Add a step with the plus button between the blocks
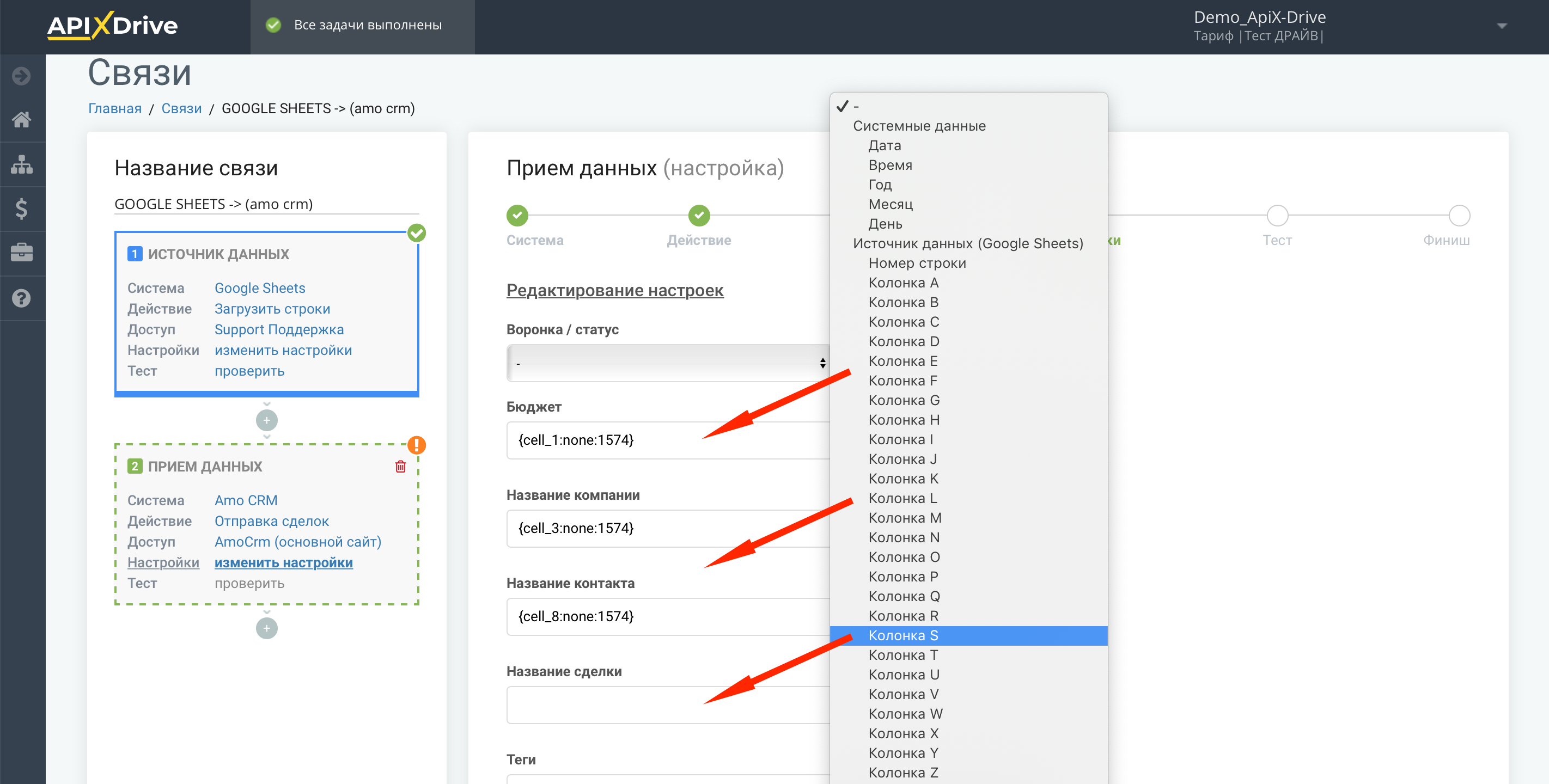1549x784 pixels. (266, 420)
